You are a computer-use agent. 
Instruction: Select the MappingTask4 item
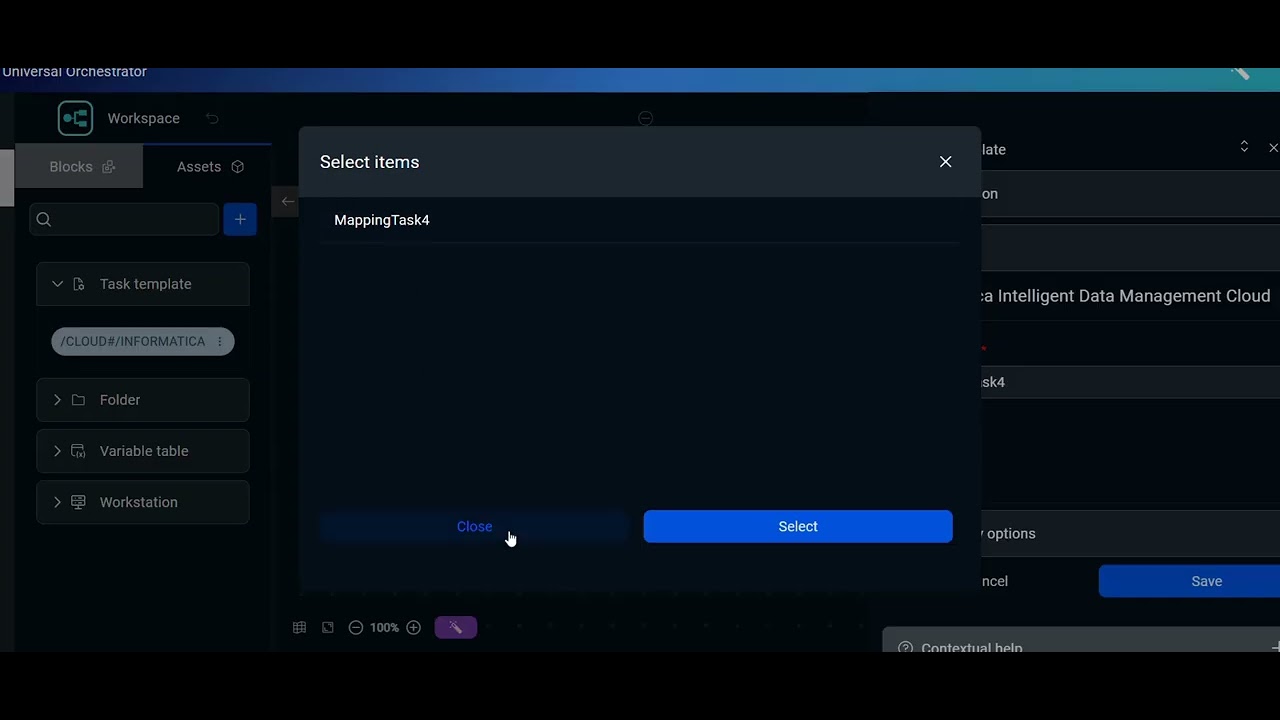[640, 220]
